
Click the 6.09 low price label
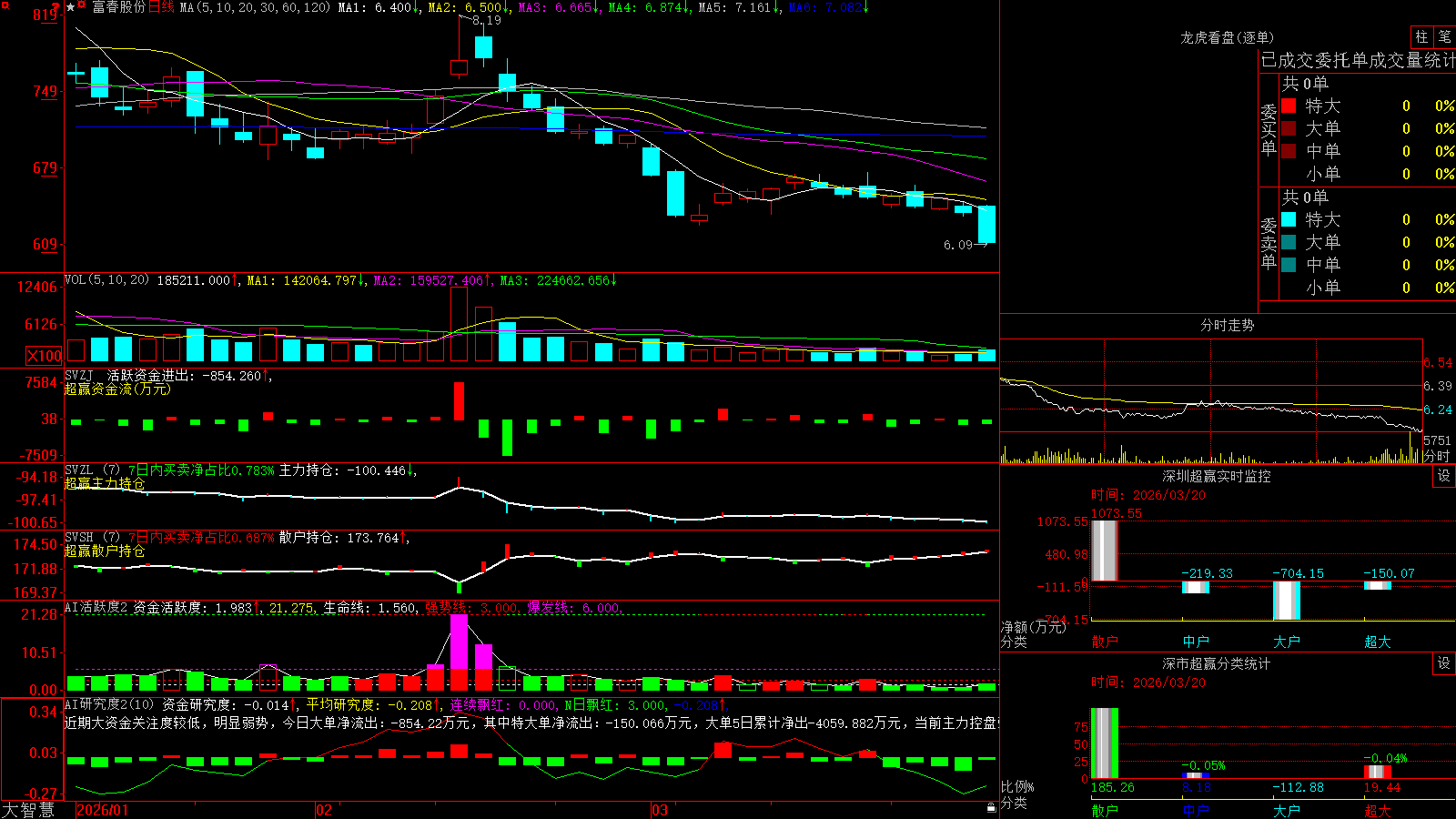[958, 245]
